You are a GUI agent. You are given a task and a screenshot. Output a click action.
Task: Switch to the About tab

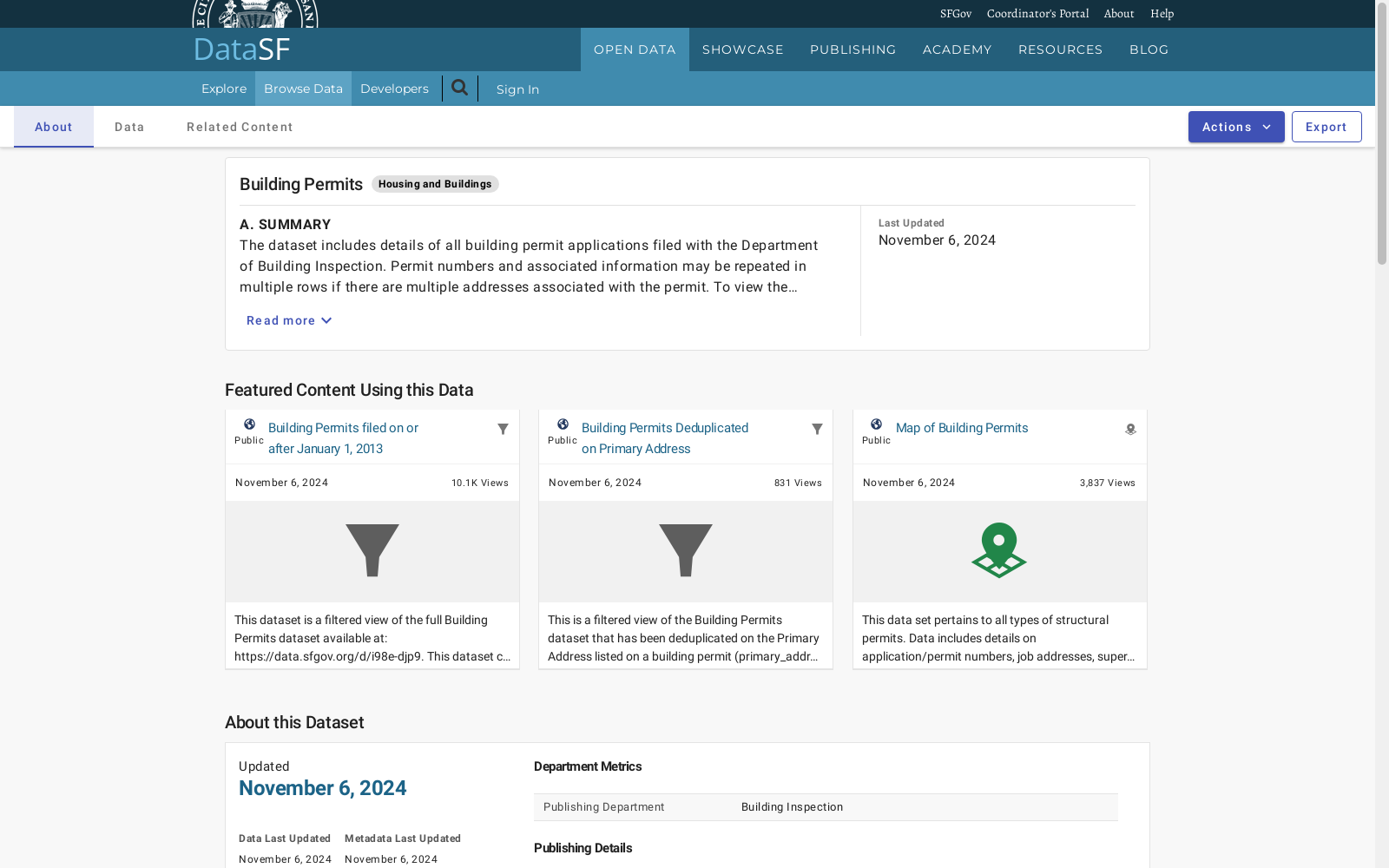tap(54, 127)
